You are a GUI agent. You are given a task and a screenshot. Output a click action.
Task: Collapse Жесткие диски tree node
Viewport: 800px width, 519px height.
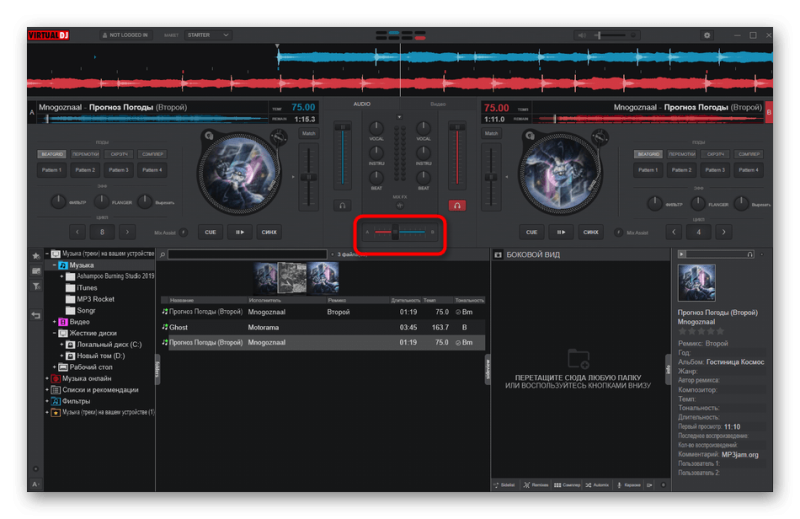click(54, 333)
